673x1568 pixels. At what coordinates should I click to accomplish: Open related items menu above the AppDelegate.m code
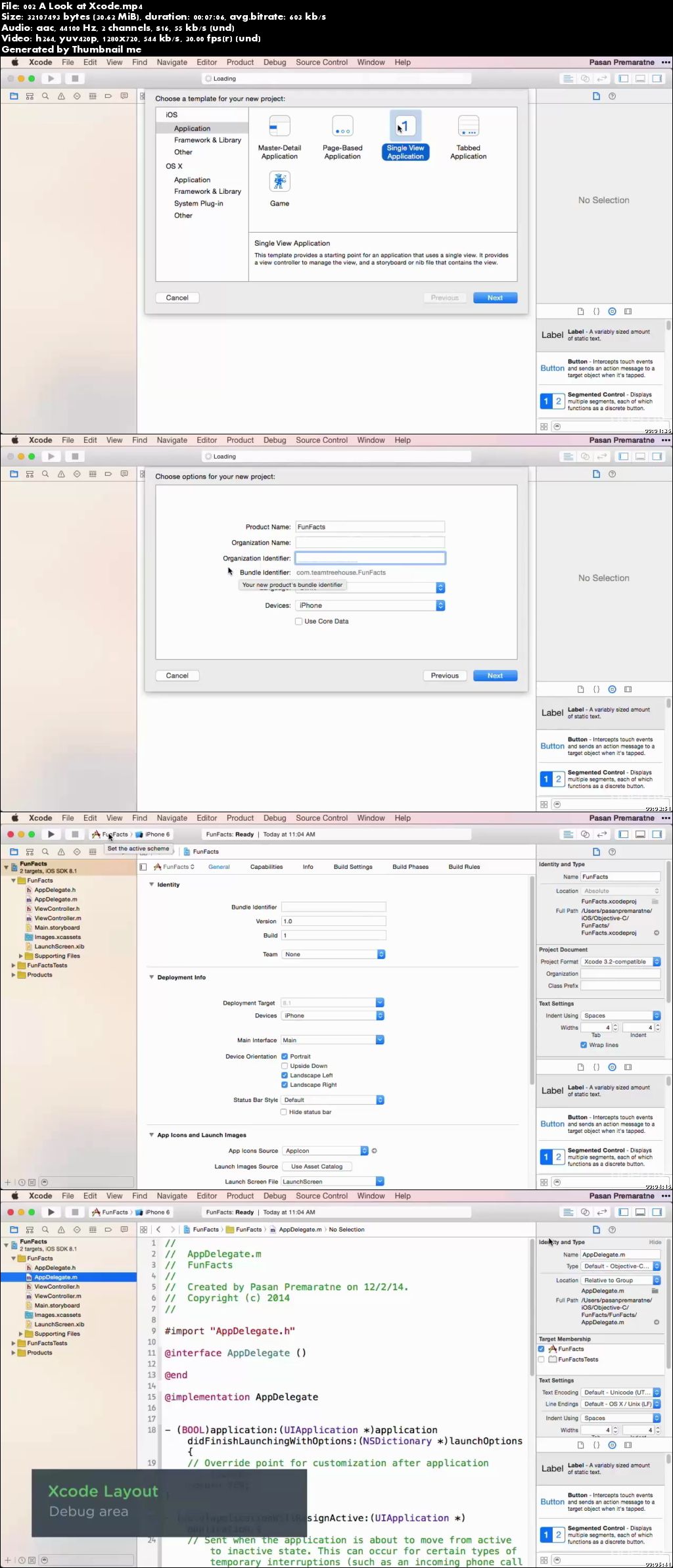(143, 1229)
